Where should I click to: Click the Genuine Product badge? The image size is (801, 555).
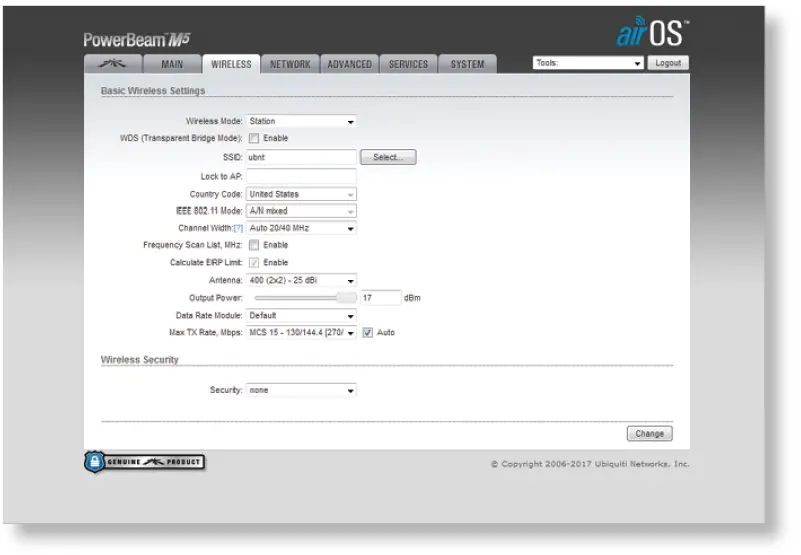point(145,462)
